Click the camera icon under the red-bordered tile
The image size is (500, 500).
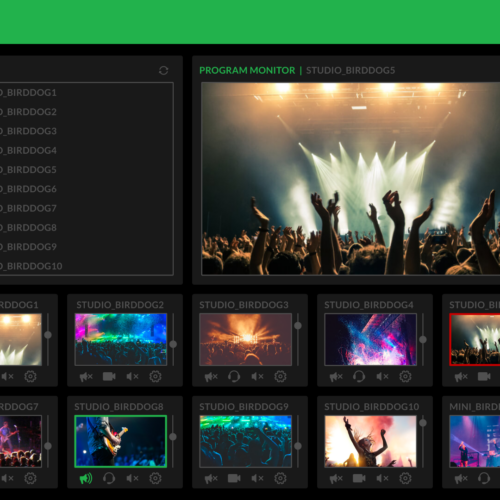click(484, 376)
